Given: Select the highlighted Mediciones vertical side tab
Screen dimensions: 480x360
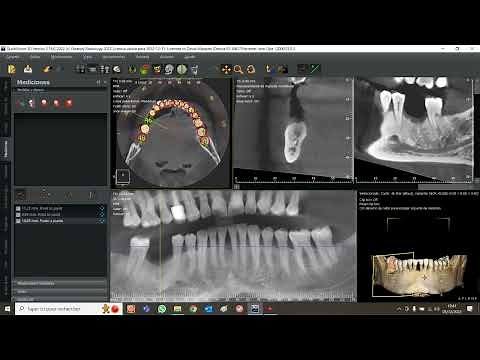Looking at the screenshot, I should (x=5, y=149).
